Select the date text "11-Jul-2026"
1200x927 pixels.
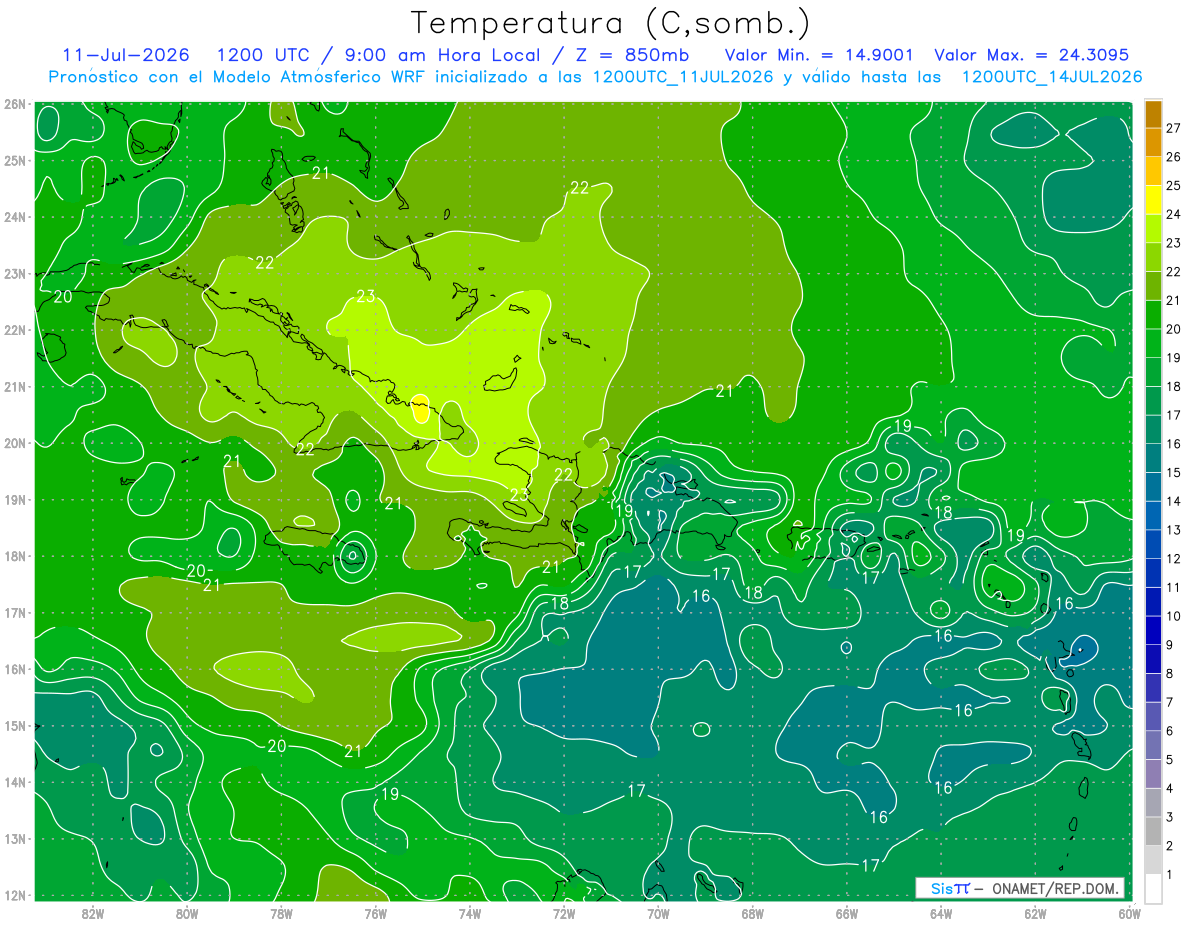coord(124,55)
